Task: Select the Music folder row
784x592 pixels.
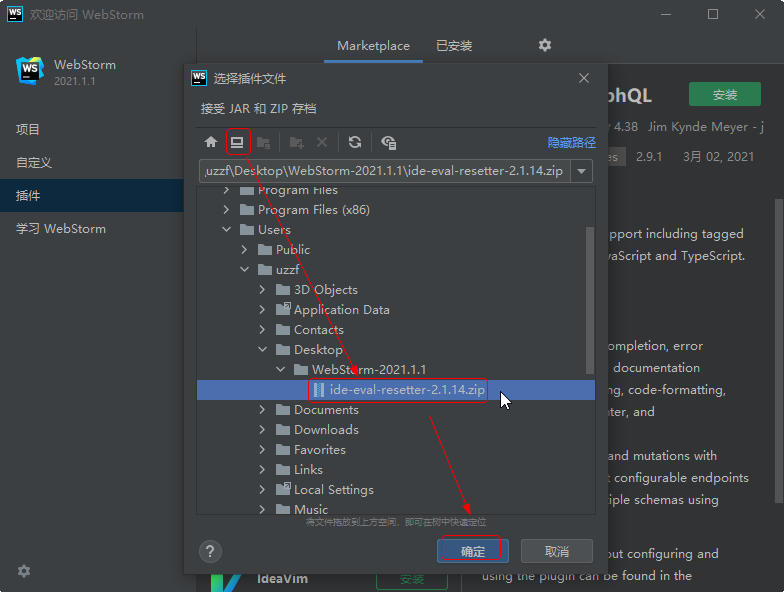Action: (396, 508)
